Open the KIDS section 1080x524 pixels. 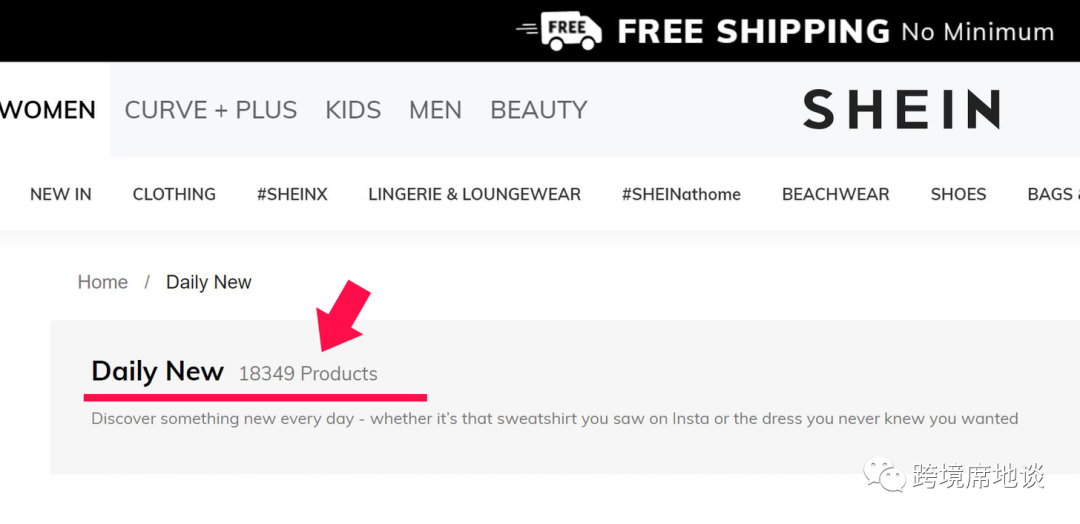[x=353, y=110]
